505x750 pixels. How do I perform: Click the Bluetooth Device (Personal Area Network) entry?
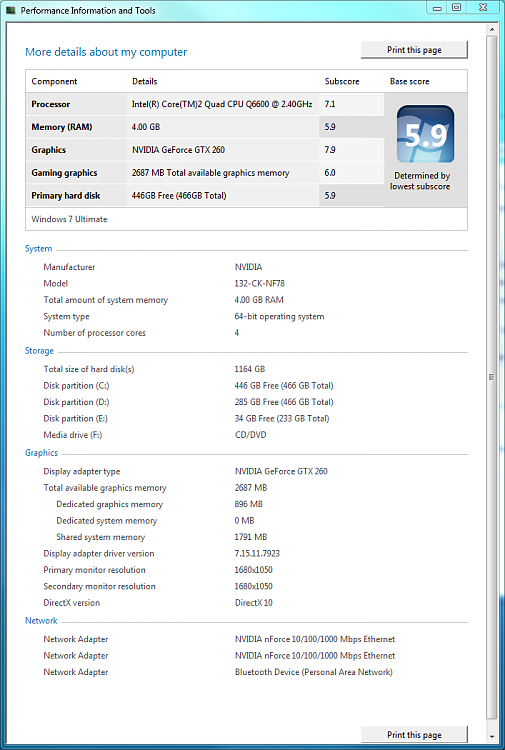pos(314,672)
